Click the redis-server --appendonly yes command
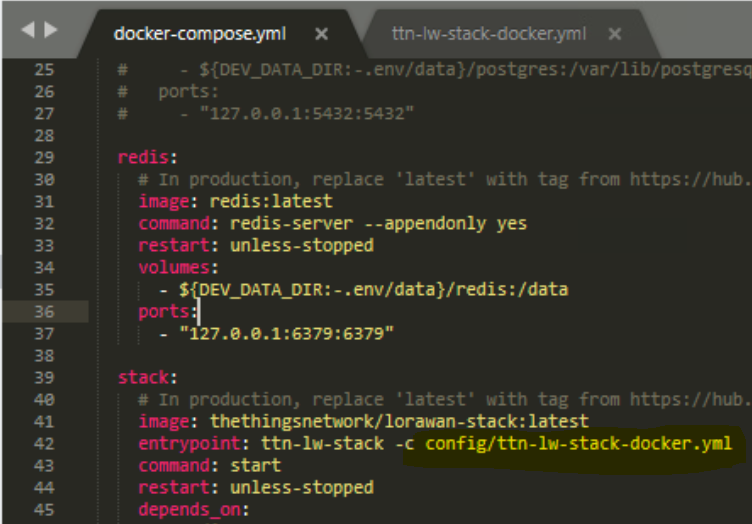 (378, 224)
